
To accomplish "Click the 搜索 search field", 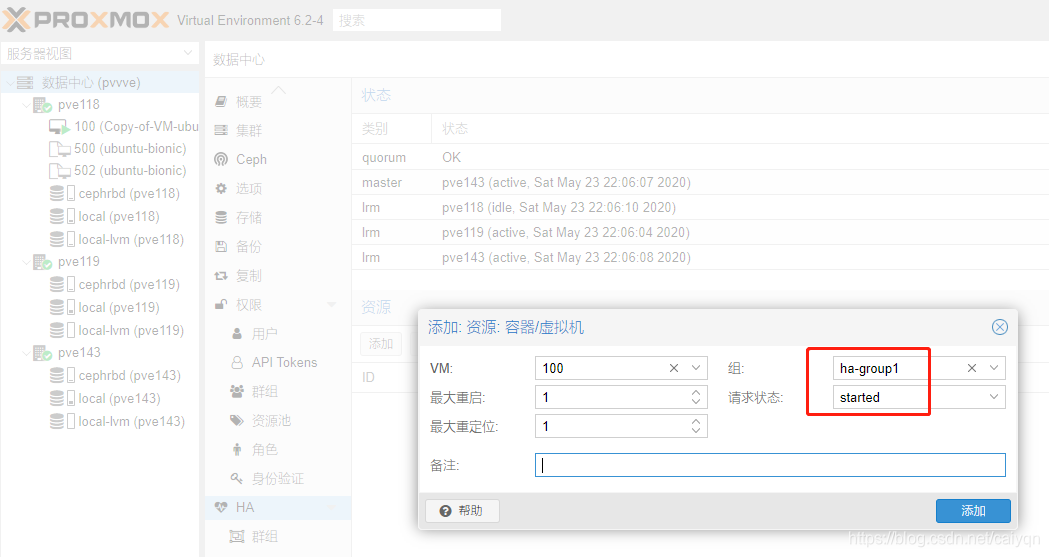I will [x=417, y=20].
